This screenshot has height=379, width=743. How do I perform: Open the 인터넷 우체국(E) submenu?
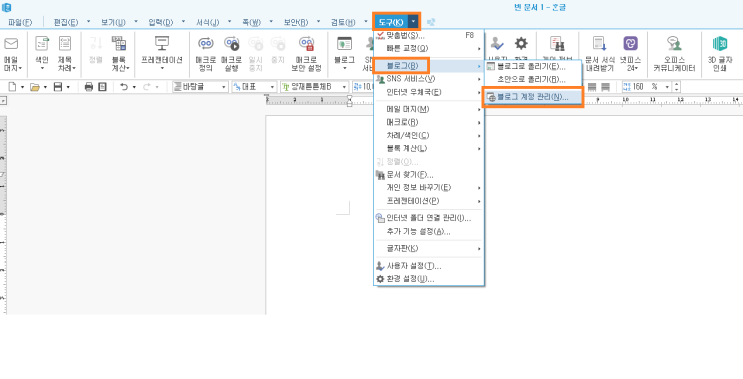(x=428, y=92)
